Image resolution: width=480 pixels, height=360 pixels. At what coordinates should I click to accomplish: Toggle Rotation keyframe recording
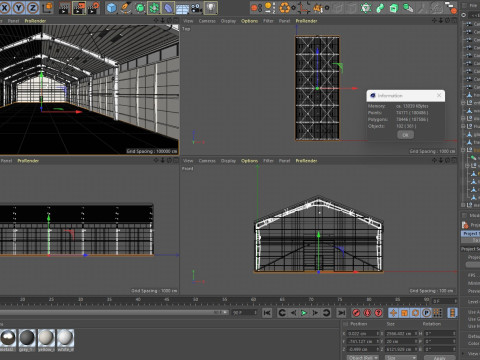coord(415,313)
